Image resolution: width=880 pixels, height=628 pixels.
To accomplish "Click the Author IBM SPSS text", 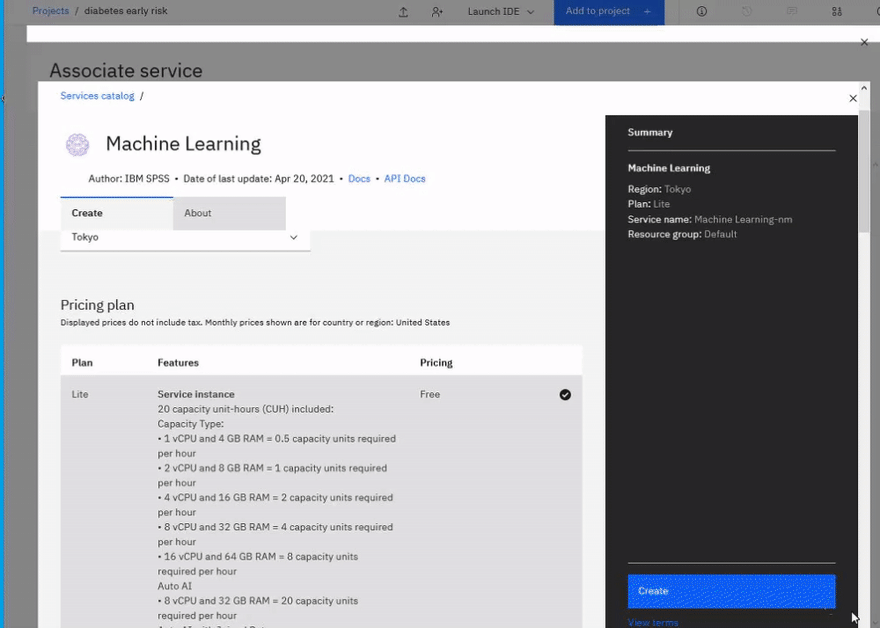I will 129,178.
